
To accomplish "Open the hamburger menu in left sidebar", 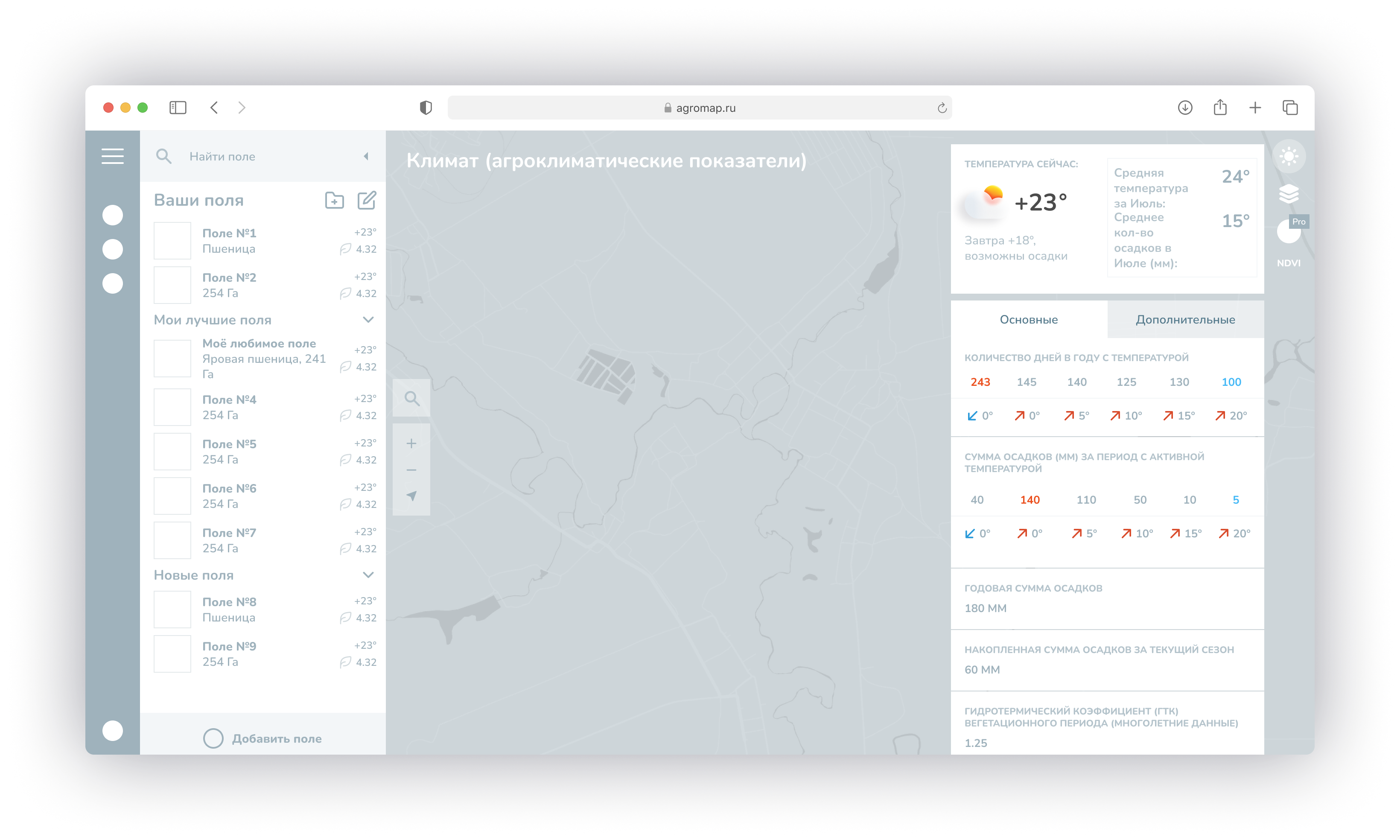I will tap(113, 156).
